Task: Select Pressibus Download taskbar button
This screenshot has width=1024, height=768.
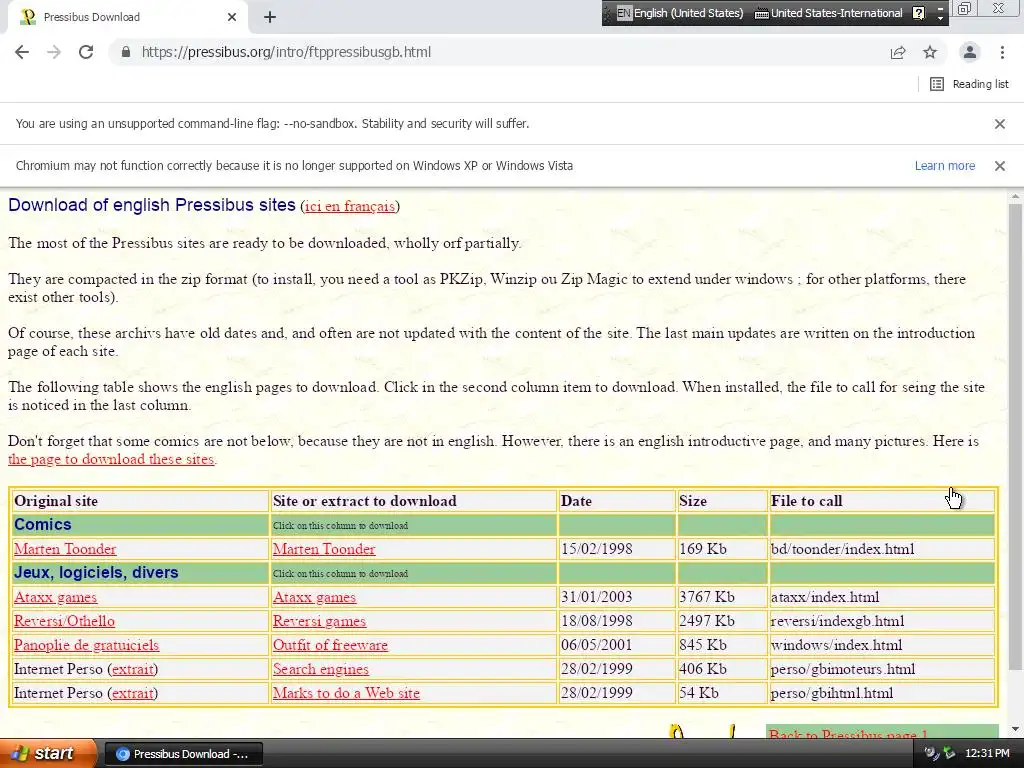Action: [x=184, y=754]
